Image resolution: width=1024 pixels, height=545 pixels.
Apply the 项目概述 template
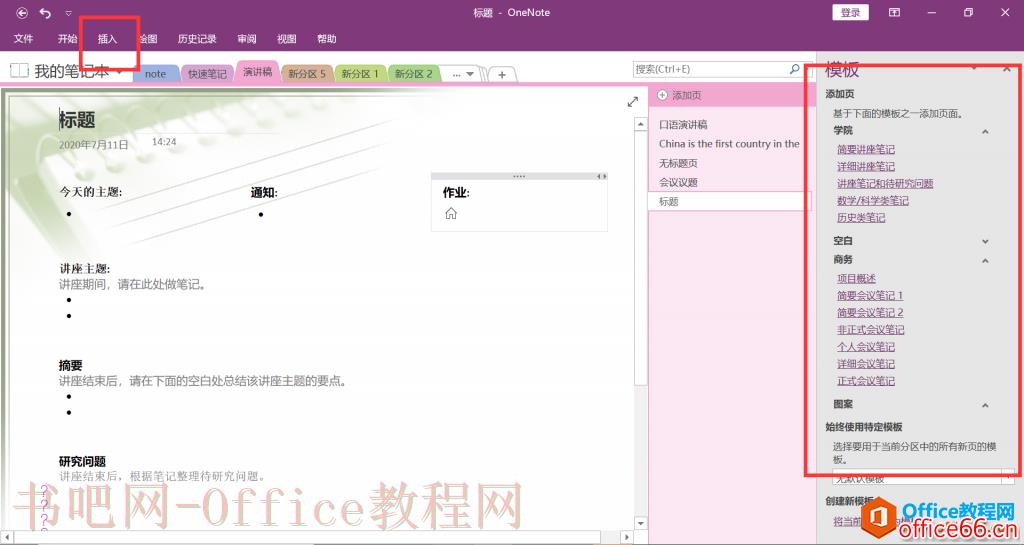coord(856,279)
